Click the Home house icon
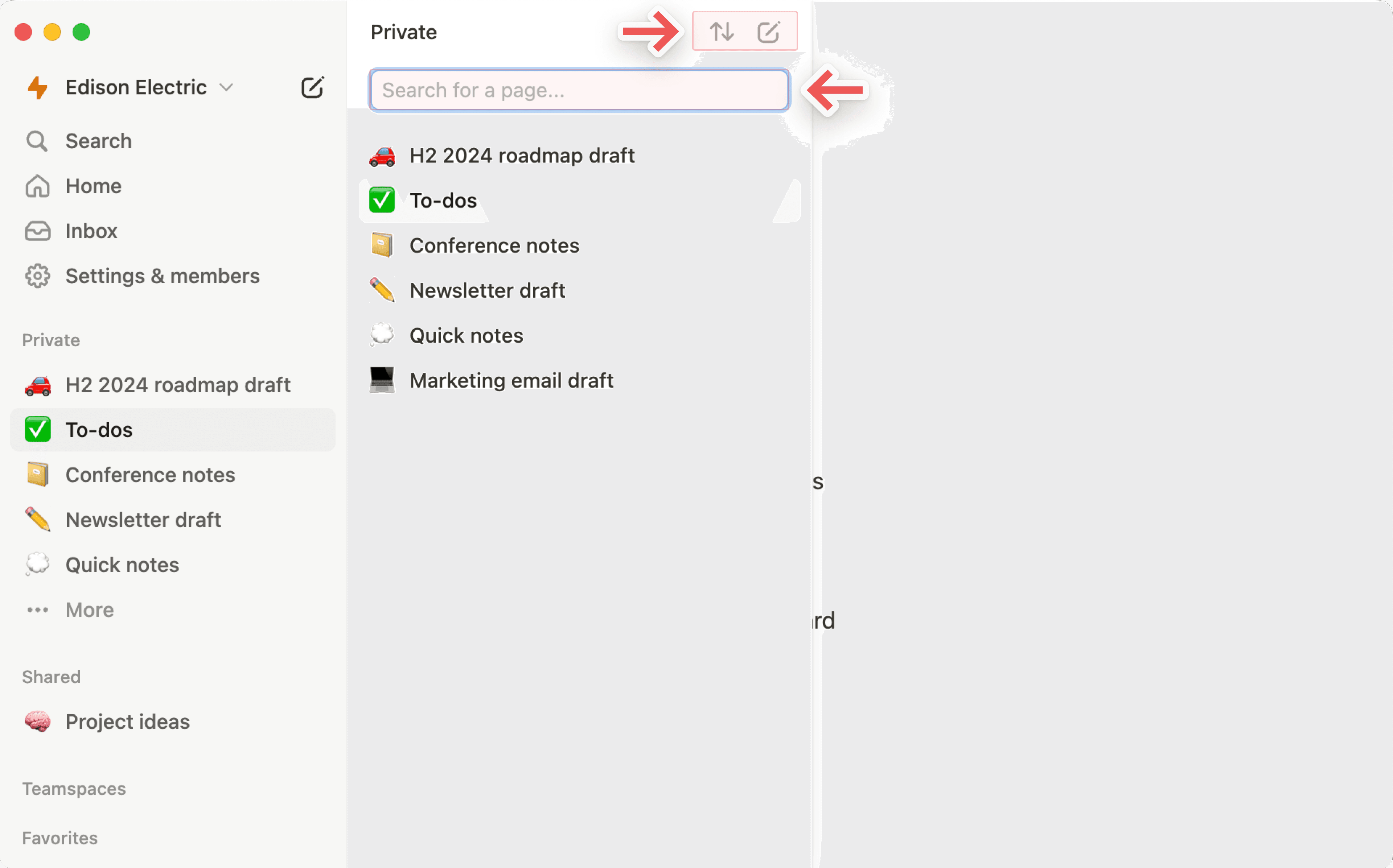 (x=37, y=186)
